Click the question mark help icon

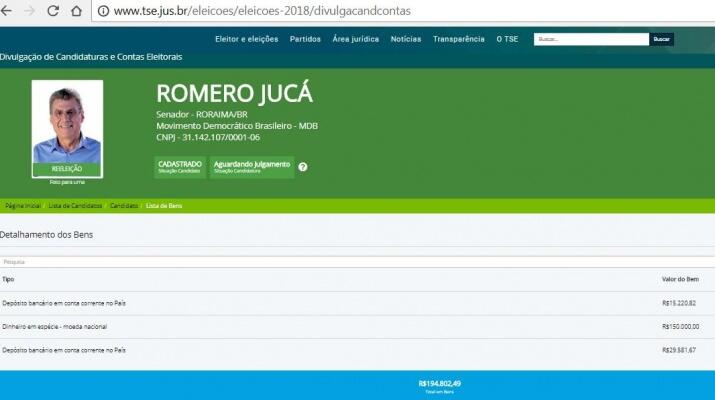[x=303, y=167]
